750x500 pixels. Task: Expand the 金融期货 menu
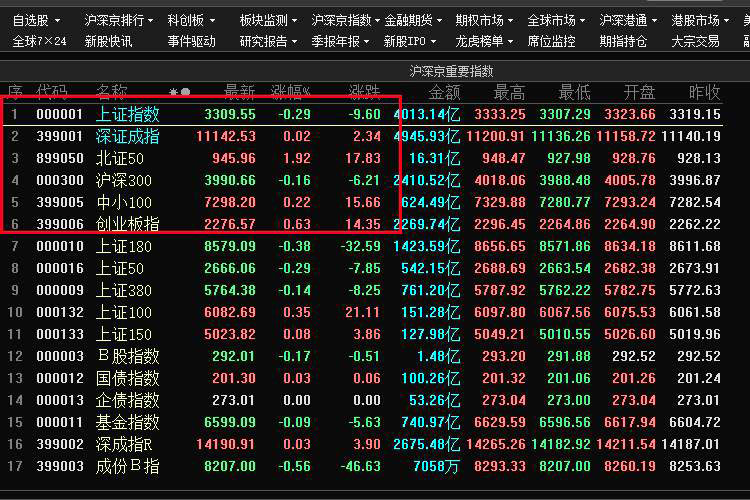point(413,21)
